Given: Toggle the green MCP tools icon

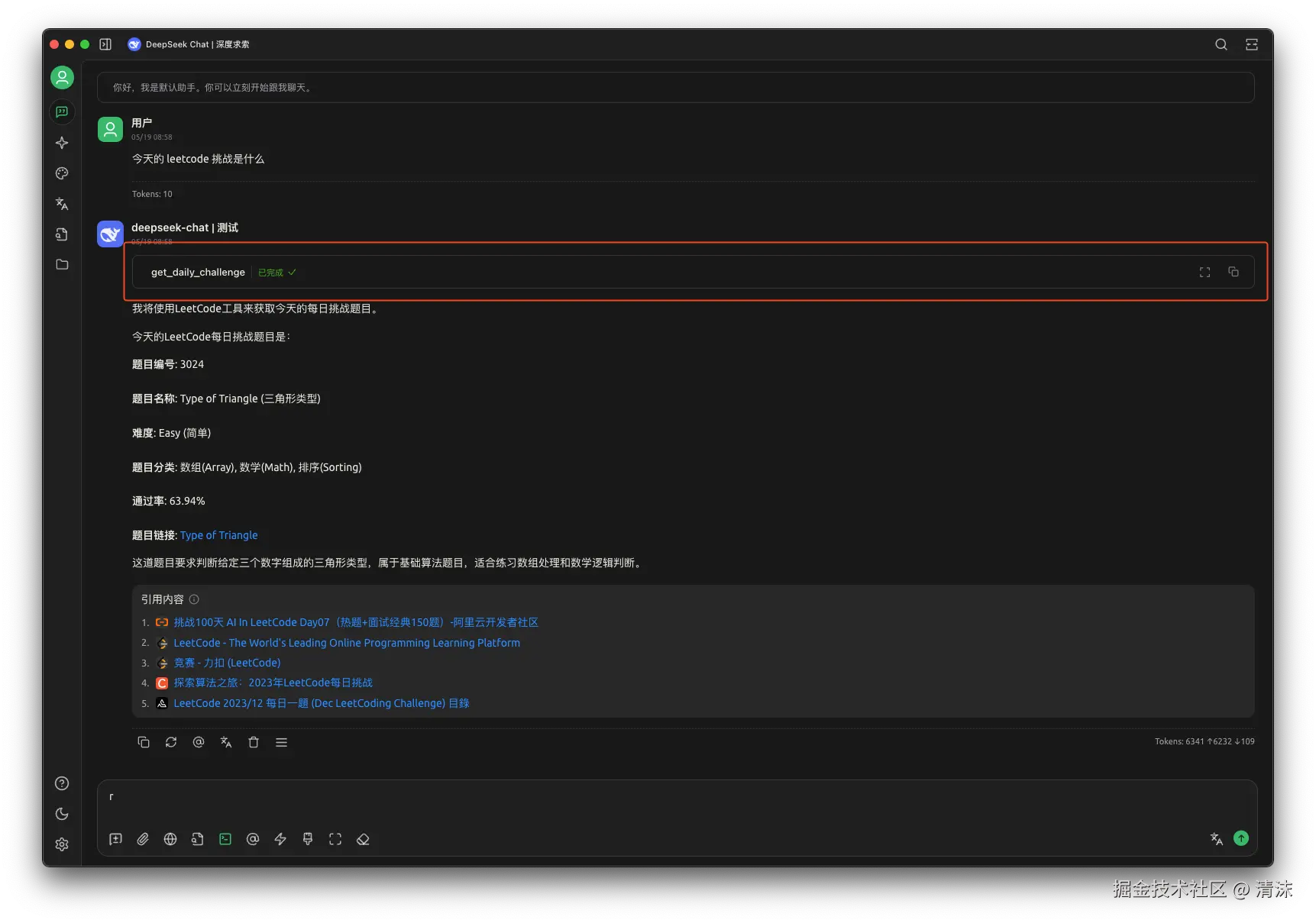Looking at the screenshot, I should tap(225, 839).
